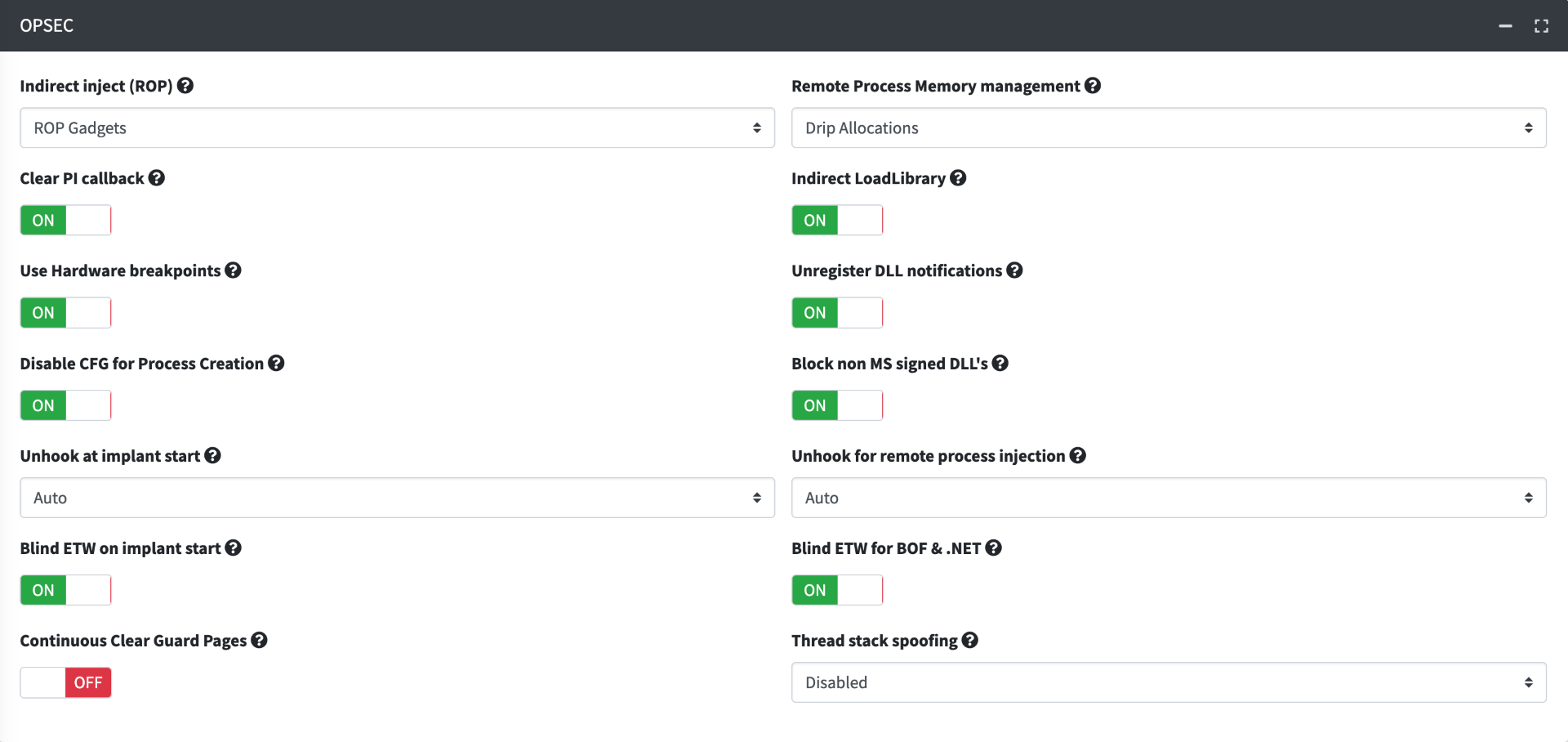The width and height of the screenshot is (1568, 742).
Task: Click the Clear PI callback help icon
Action: [x=157, y=177]
